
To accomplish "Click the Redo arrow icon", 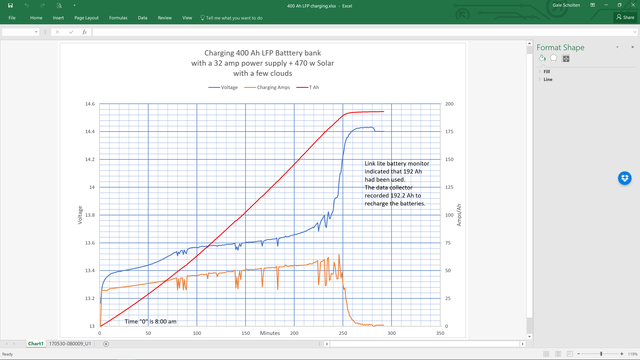I will 42,5.
